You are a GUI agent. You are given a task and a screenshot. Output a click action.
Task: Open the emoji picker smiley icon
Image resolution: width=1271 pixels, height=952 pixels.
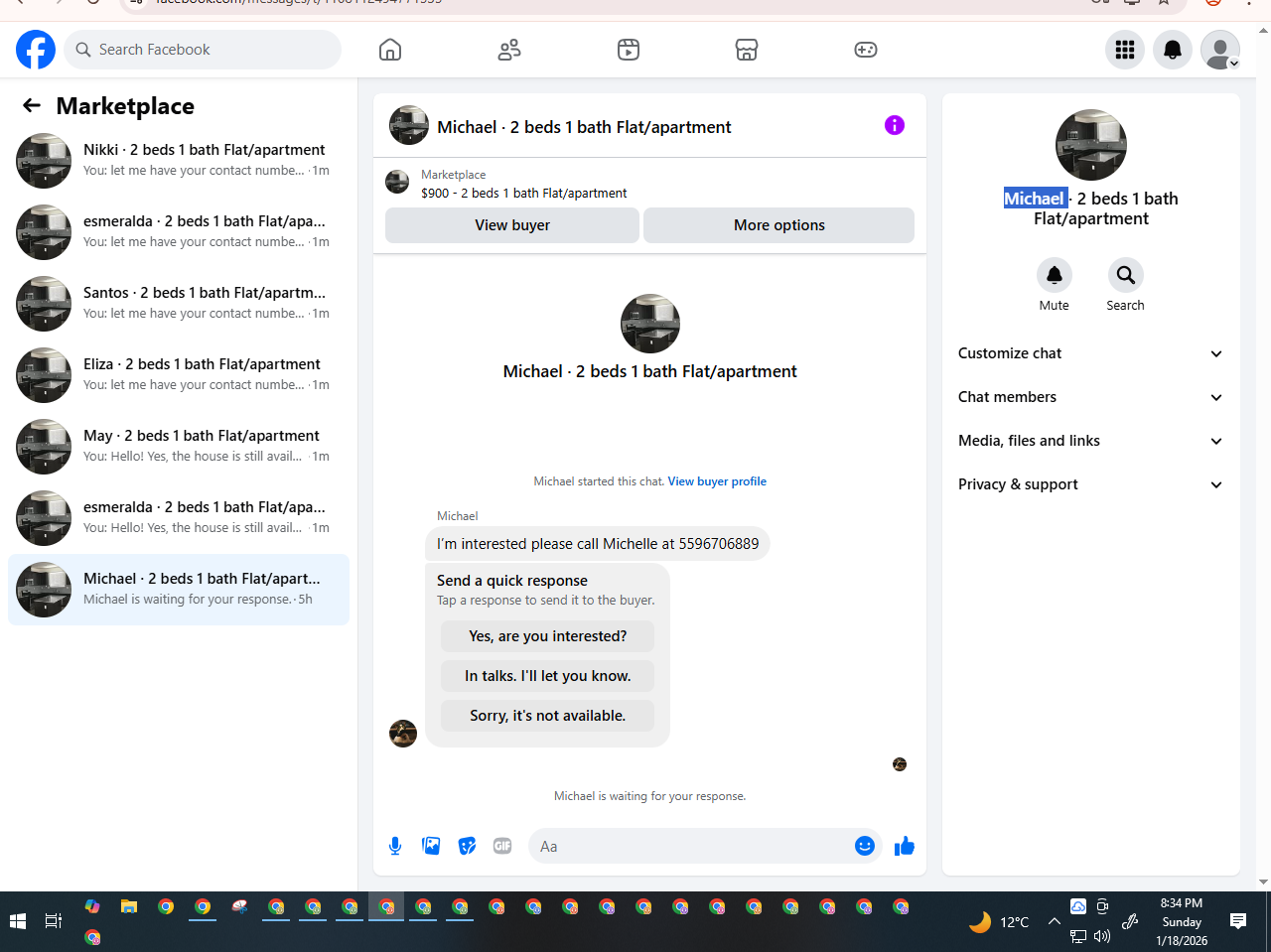(865, 846)
